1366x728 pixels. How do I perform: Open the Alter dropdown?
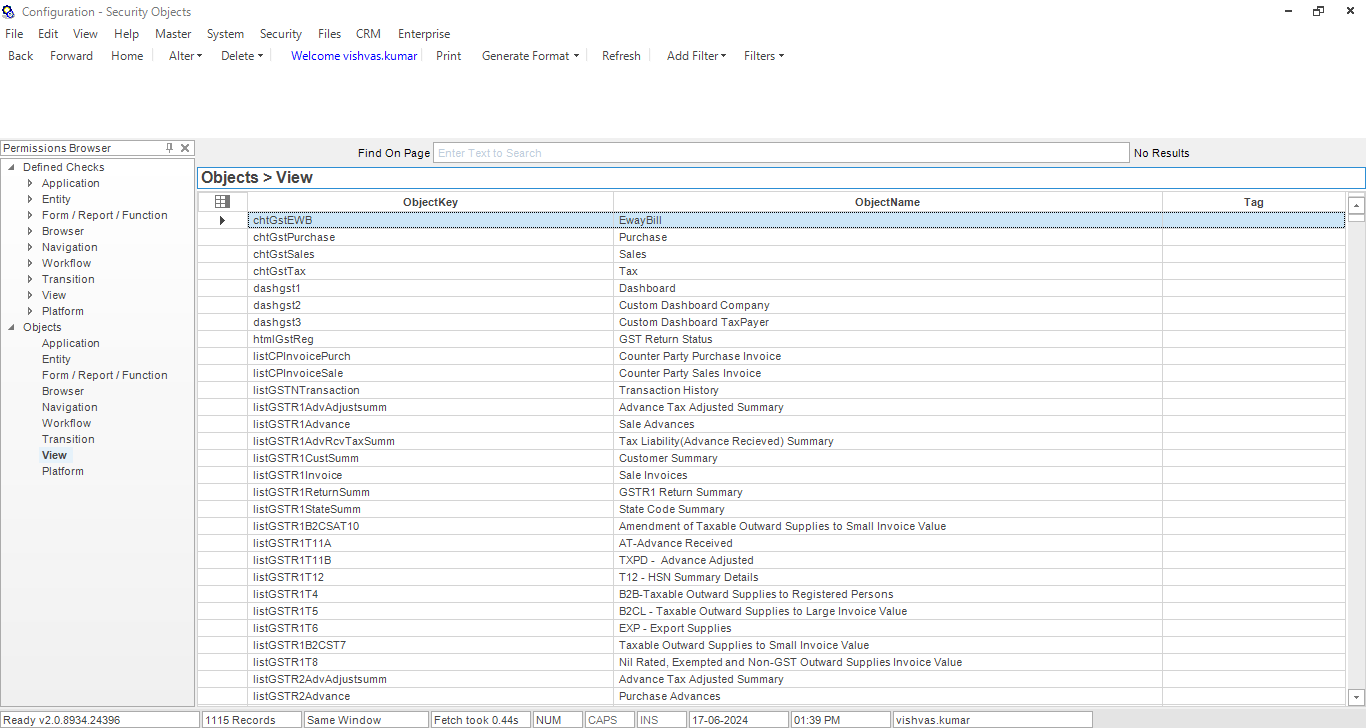pyautogui.click(x=185, y=56)
